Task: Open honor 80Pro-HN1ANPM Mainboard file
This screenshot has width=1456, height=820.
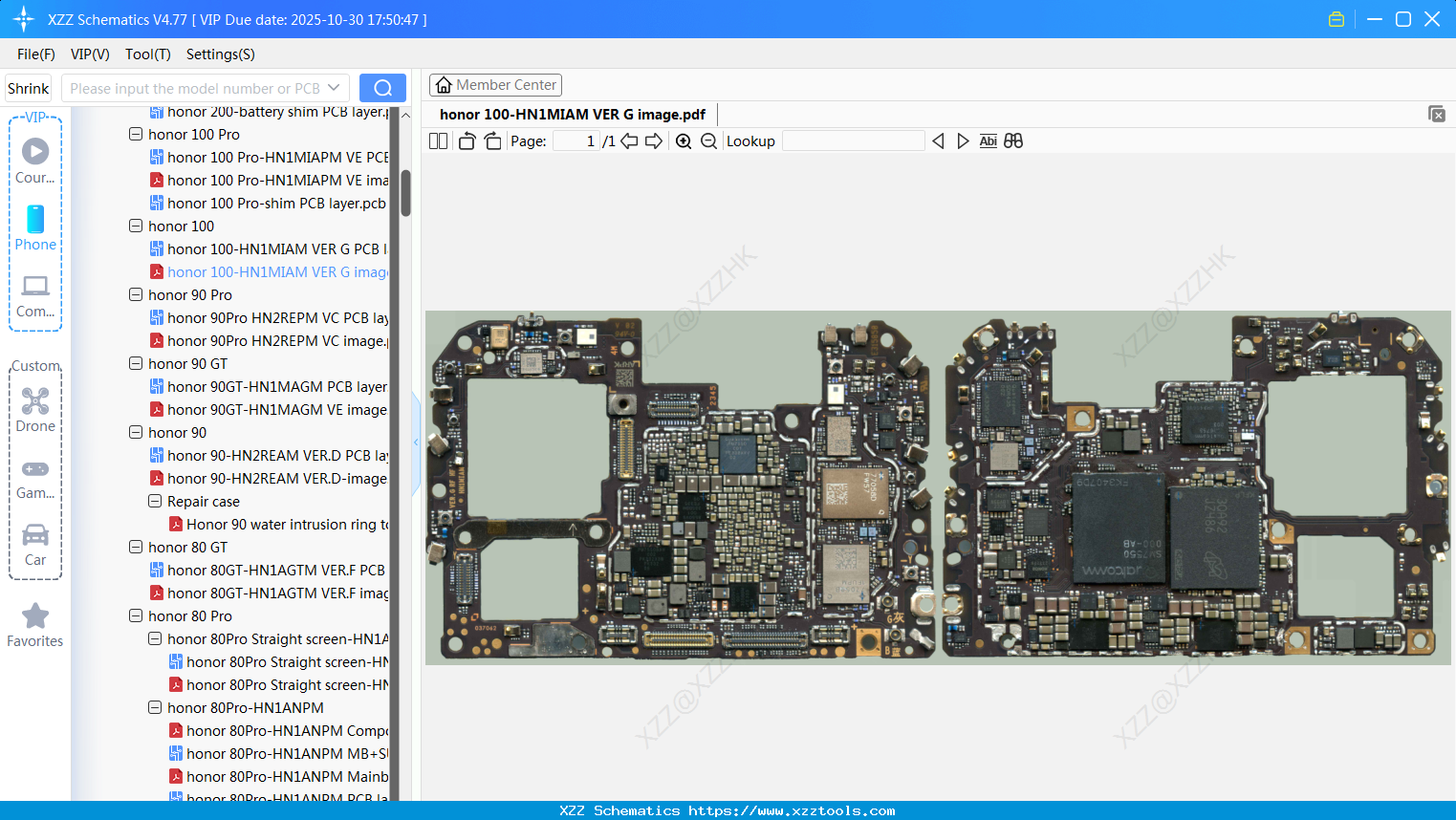Action: pyautogui.click(x=278, y=777)
